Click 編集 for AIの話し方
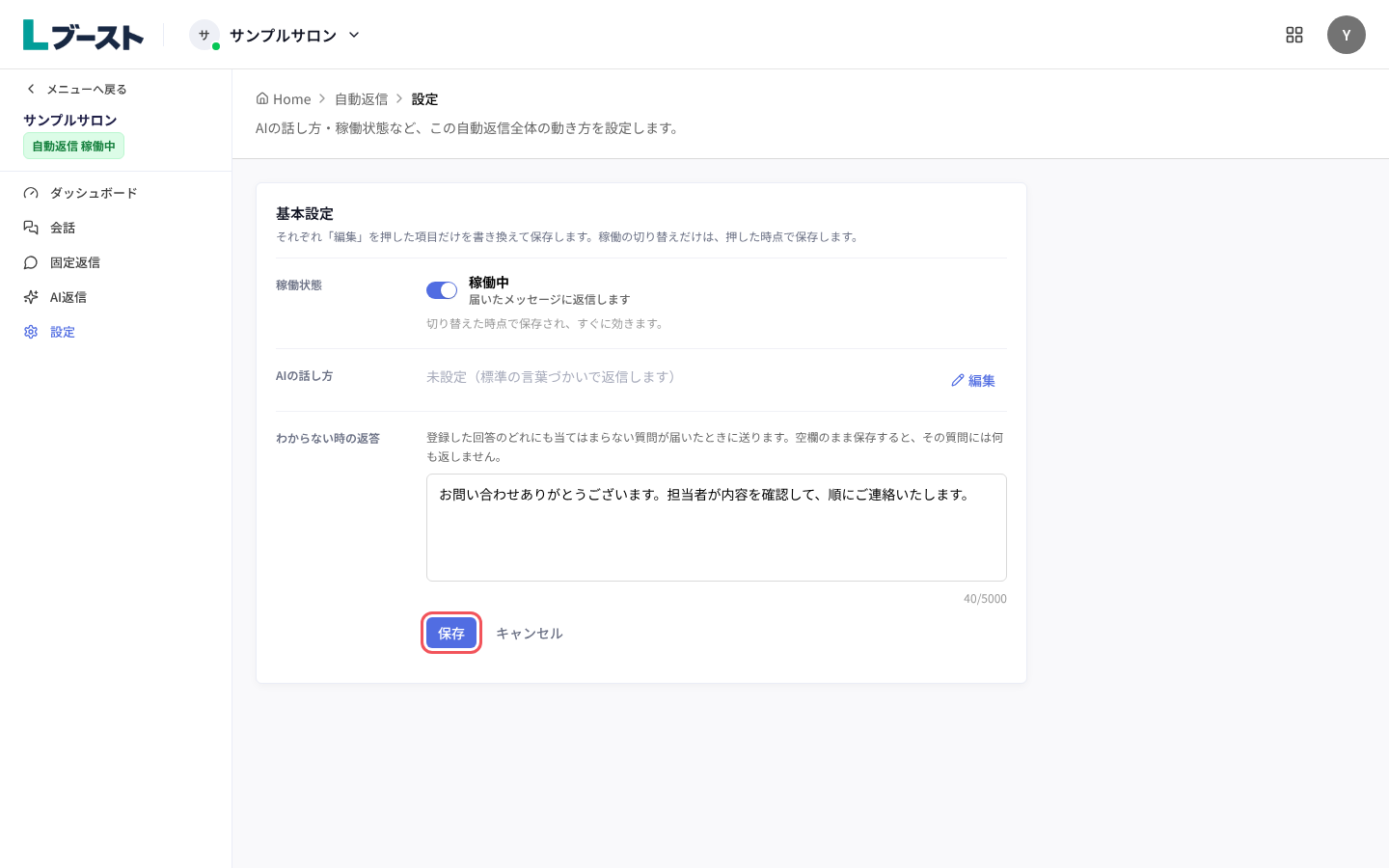Screen dimensions: 1389x868 click(973, 380)
